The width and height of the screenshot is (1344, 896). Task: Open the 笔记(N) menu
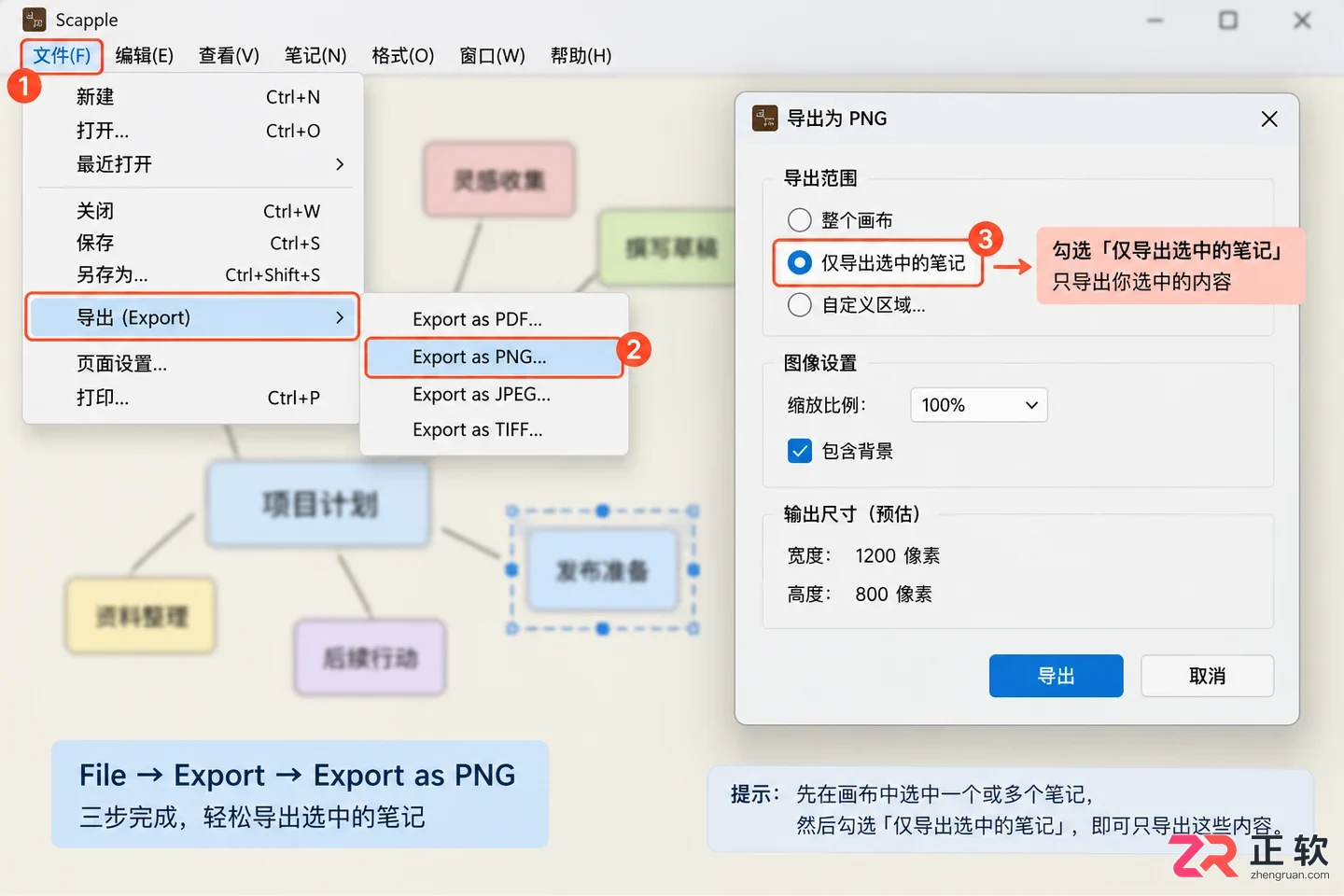point(315,56)
